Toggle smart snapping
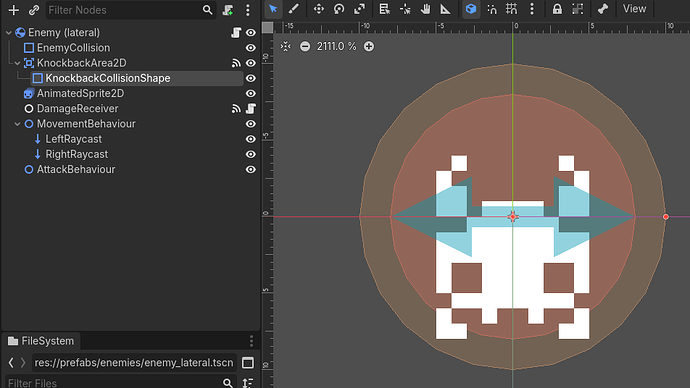This screenshot has height=388, width=690. point(492,9)
